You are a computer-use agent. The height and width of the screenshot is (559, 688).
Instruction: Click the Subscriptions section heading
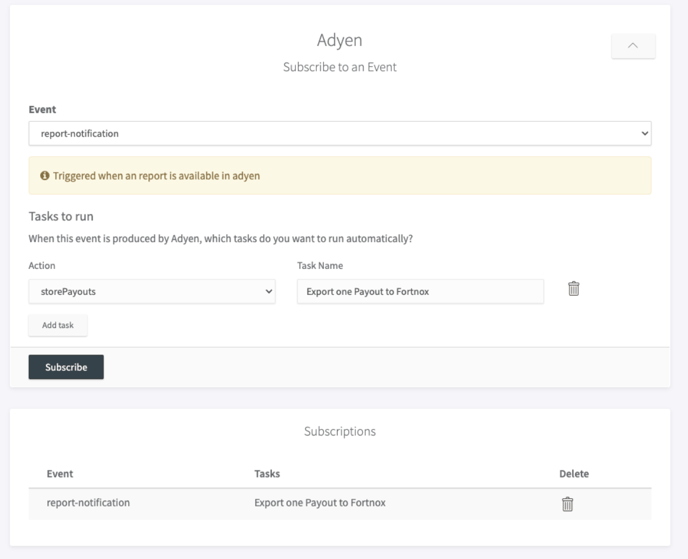pyautogui.click(x=339, y=432)
